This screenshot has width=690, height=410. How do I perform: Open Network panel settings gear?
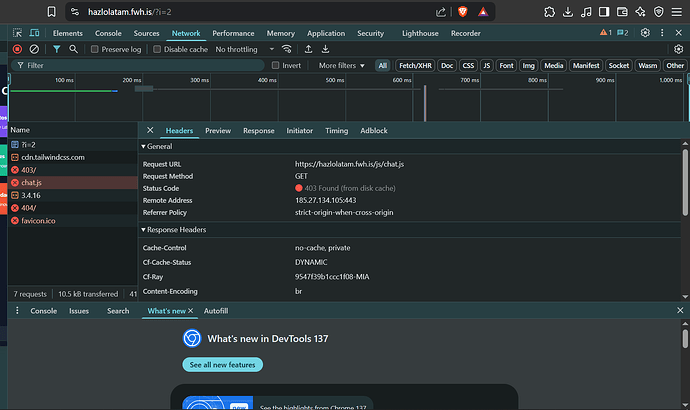point(679,49)
